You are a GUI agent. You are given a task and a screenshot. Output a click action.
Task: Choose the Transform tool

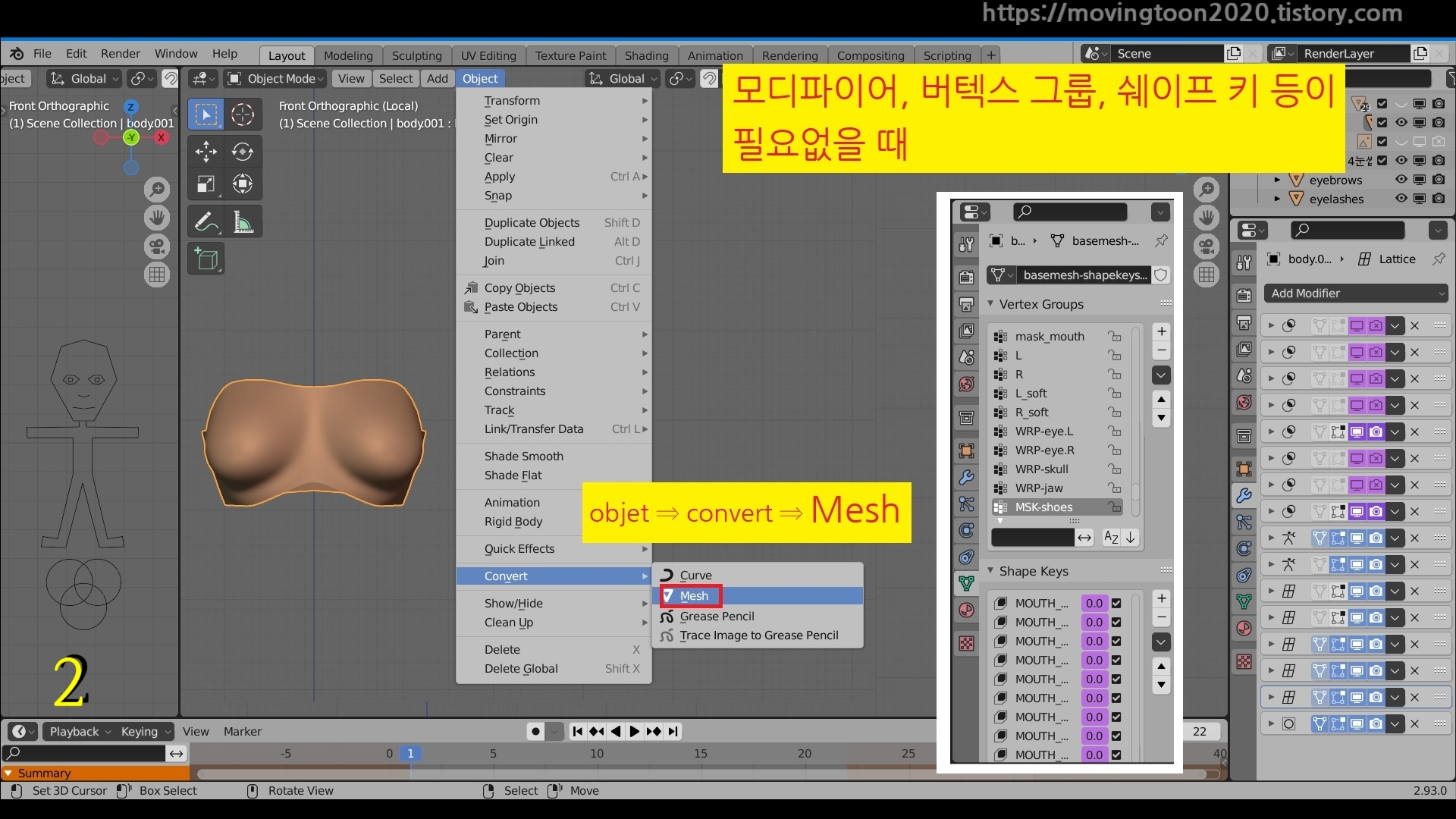tap(243, 184)
